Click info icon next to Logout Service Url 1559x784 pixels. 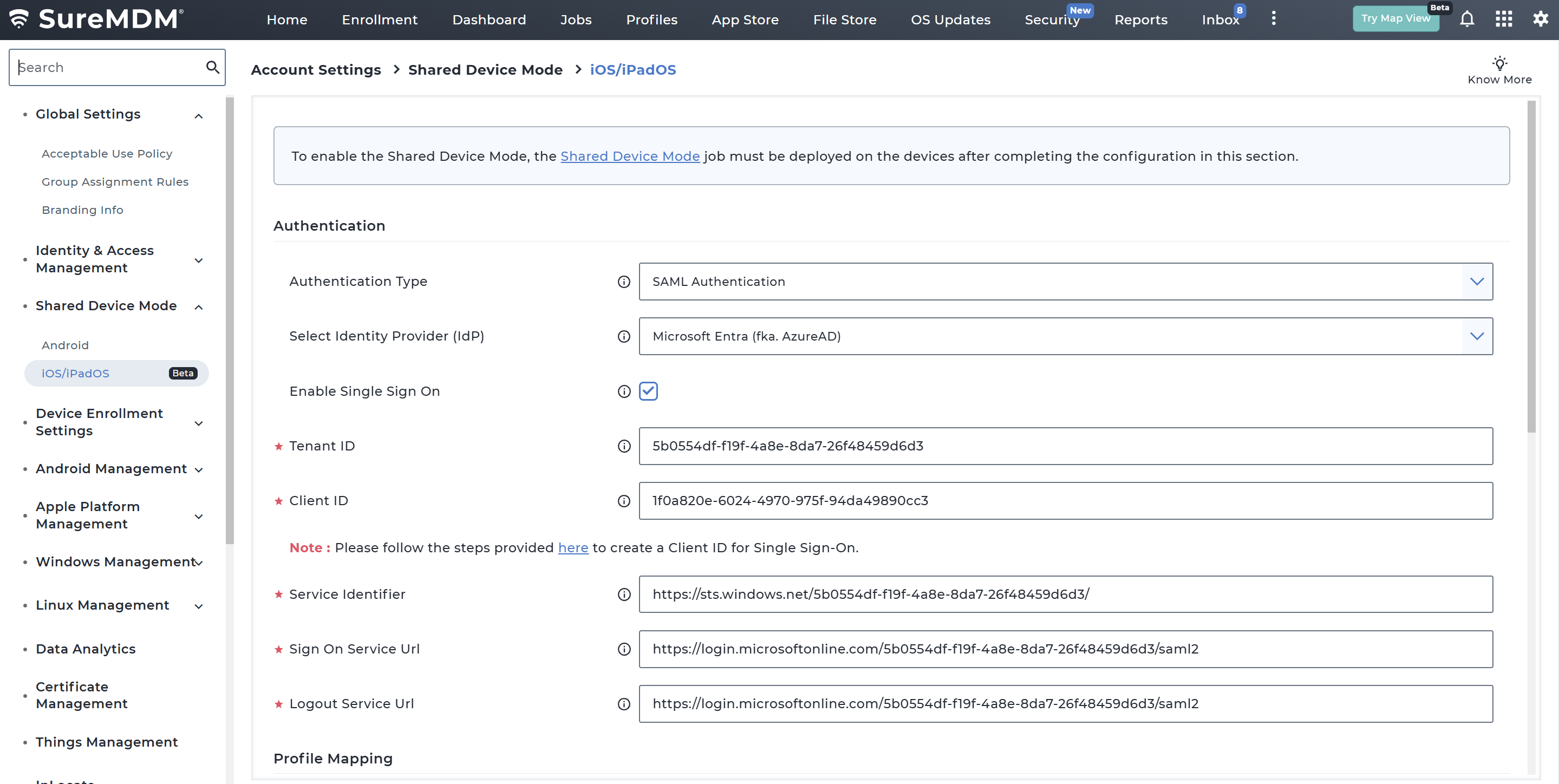(x=624, y=704)
